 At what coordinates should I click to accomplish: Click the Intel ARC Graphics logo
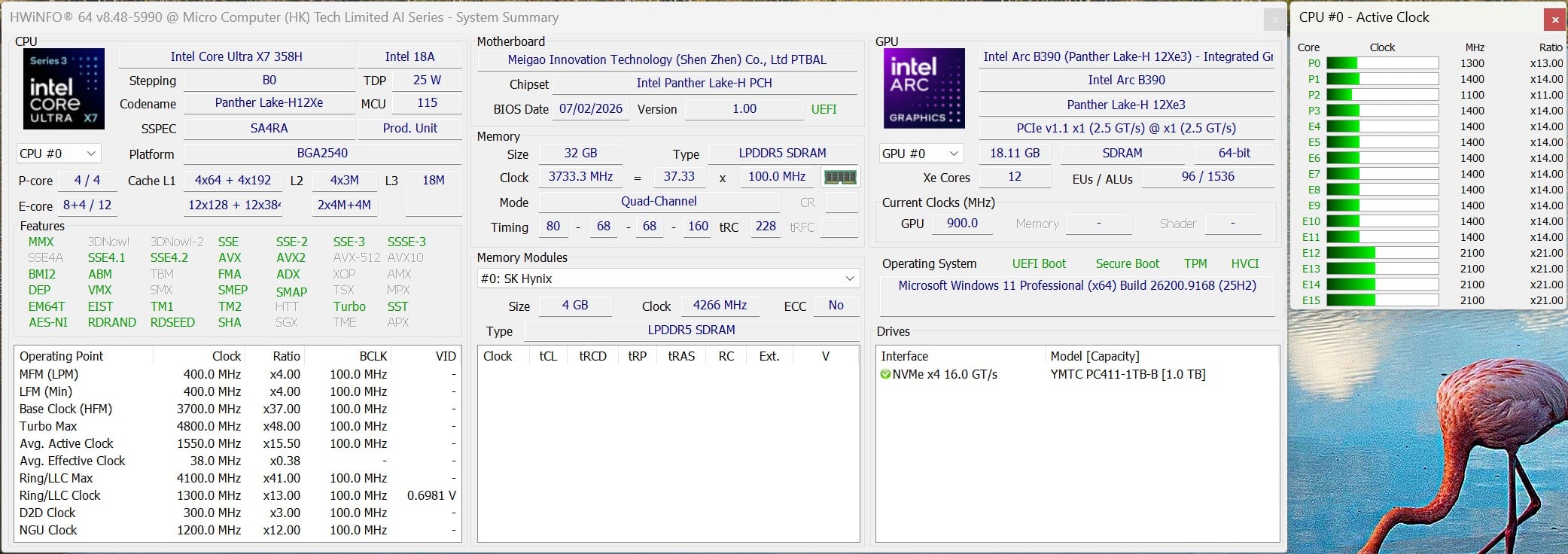point(924,88)
